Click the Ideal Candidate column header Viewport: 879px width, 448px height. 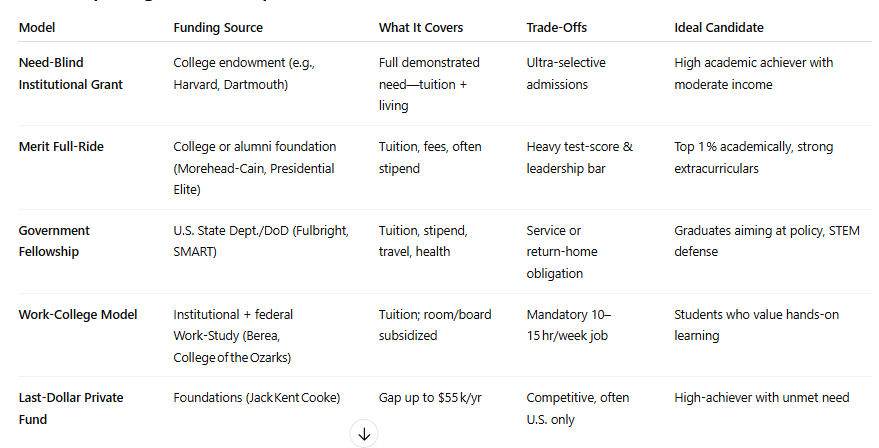click(x=717, y=27)
